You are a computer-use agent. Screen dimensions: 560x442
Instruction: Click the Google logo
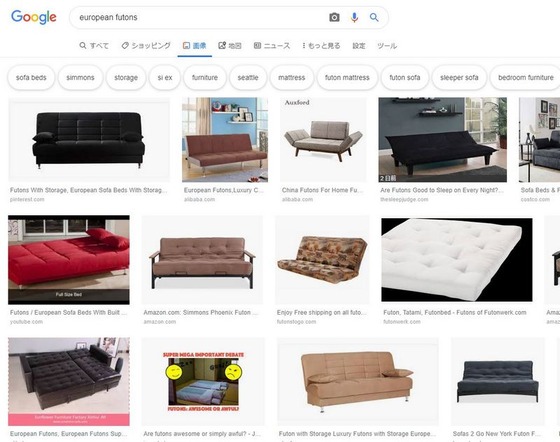coord(34,17)
